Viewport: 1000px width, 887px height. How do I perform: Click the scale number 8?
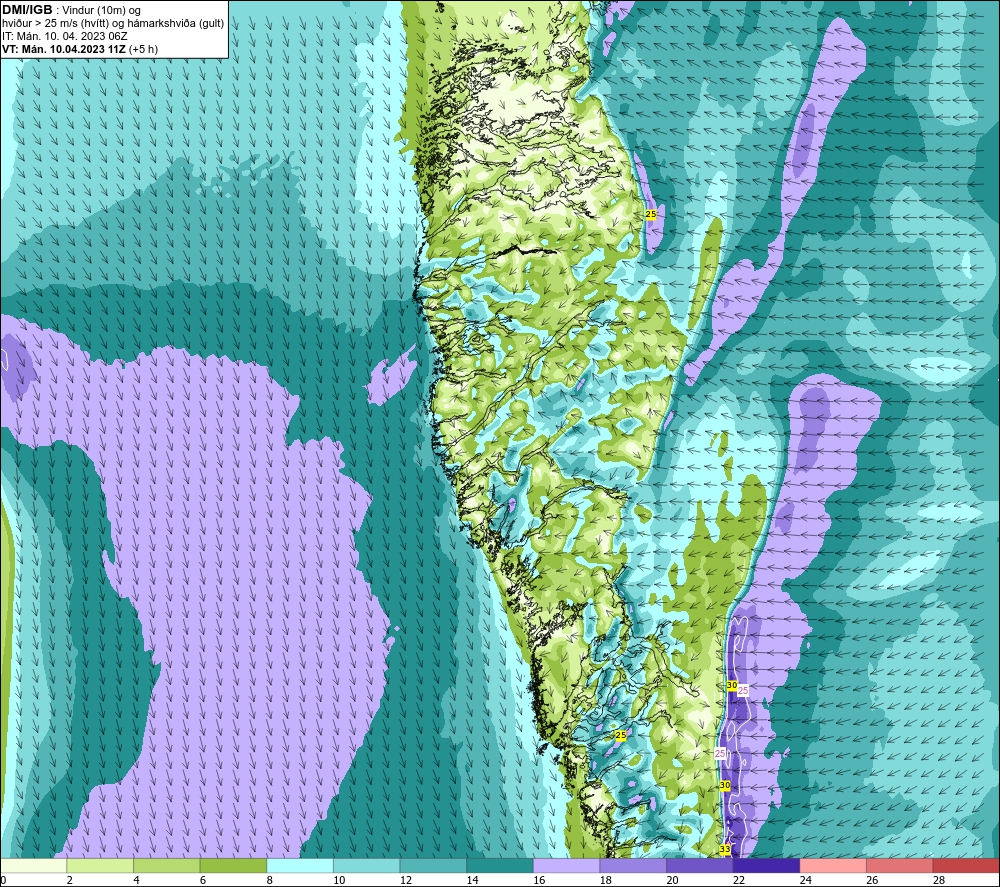(270, 880)
